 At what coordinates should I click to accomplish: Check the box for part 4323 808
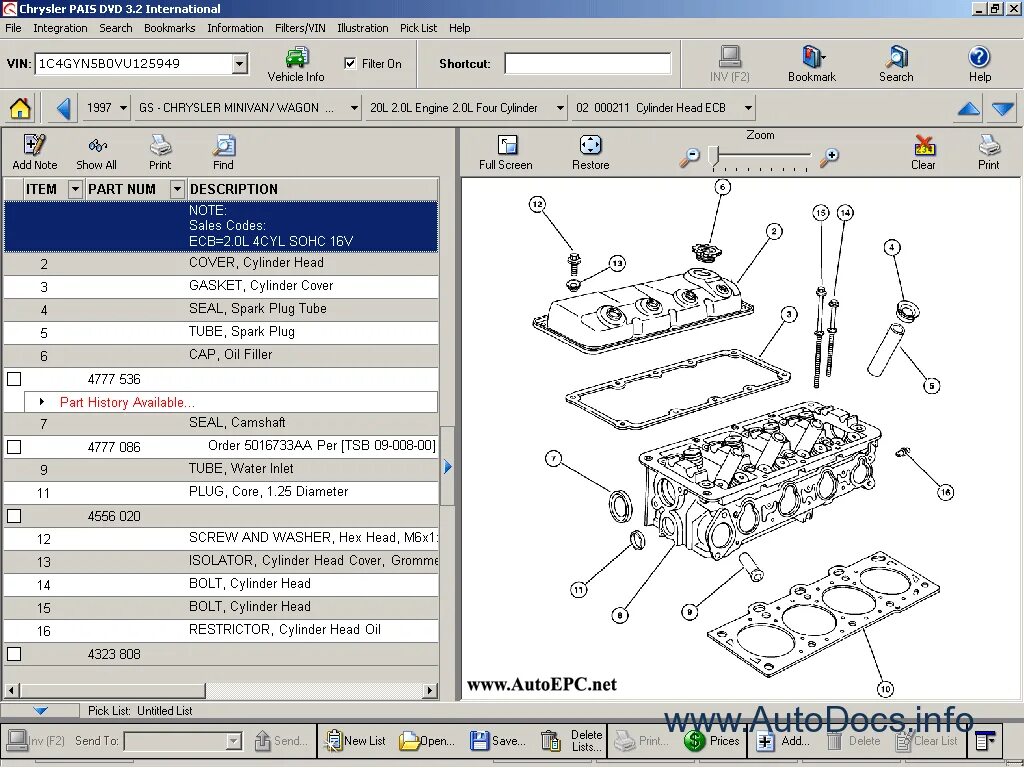14,654
